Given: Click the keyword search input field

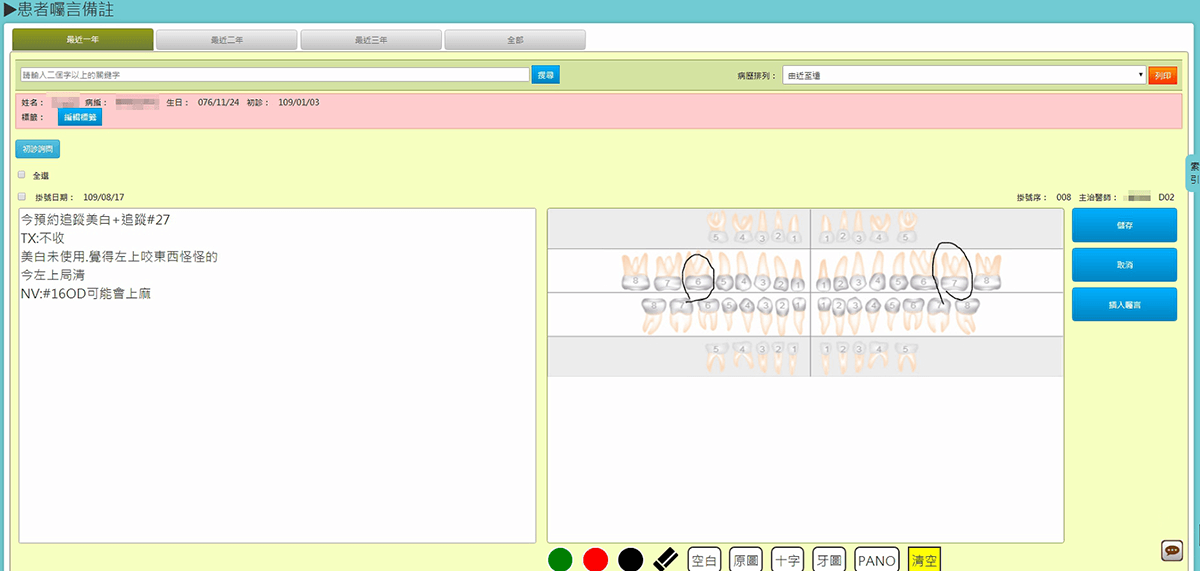Looking at the screenshot, I should (274, 75).
